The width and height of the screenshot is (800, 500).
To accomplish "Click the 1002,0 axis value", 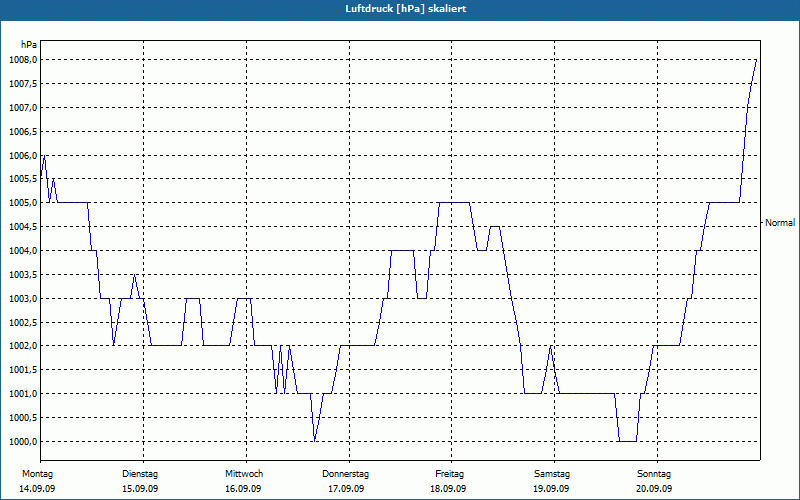I will pos(23,346).
